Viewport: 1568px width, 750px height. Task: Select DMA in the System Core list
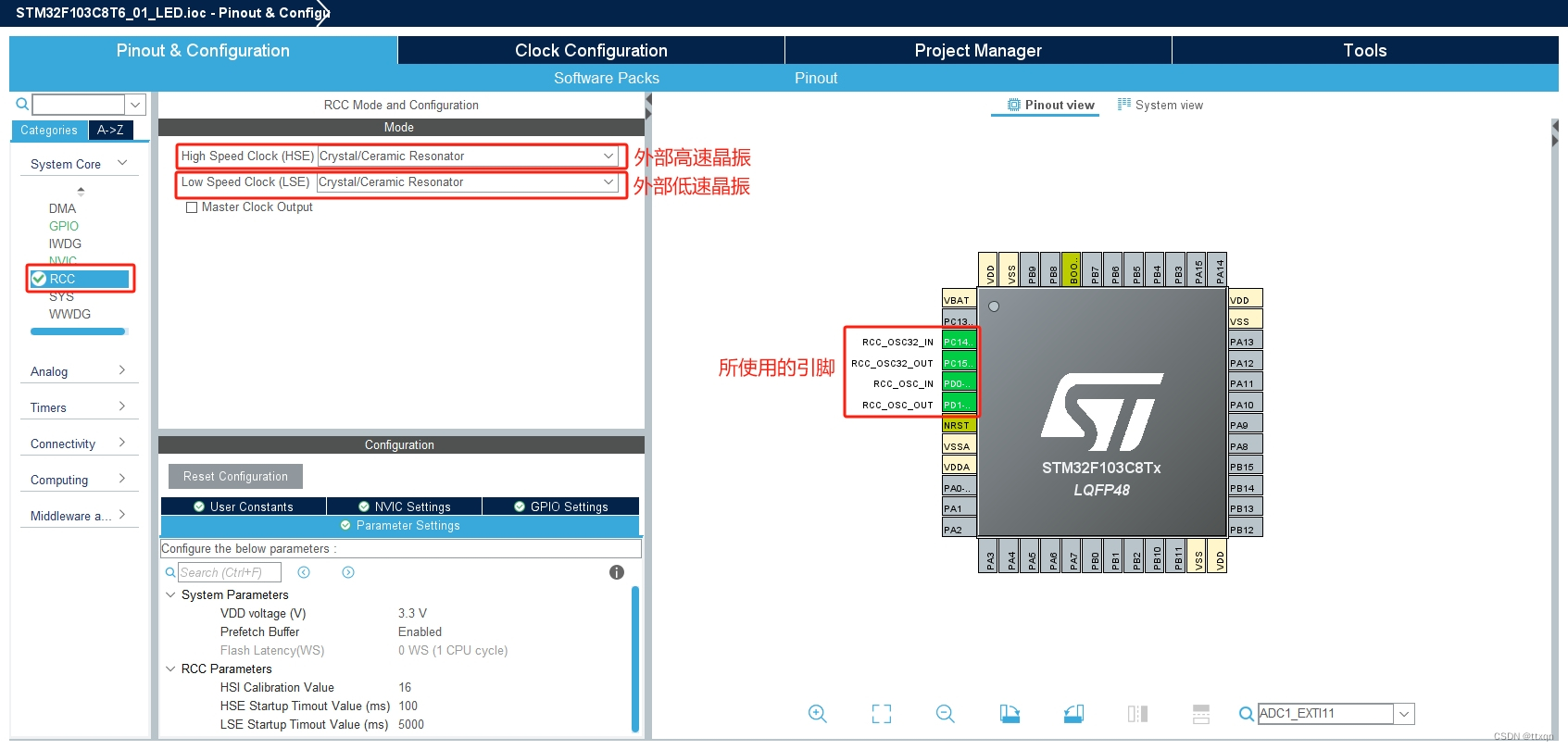pos(62,208)
